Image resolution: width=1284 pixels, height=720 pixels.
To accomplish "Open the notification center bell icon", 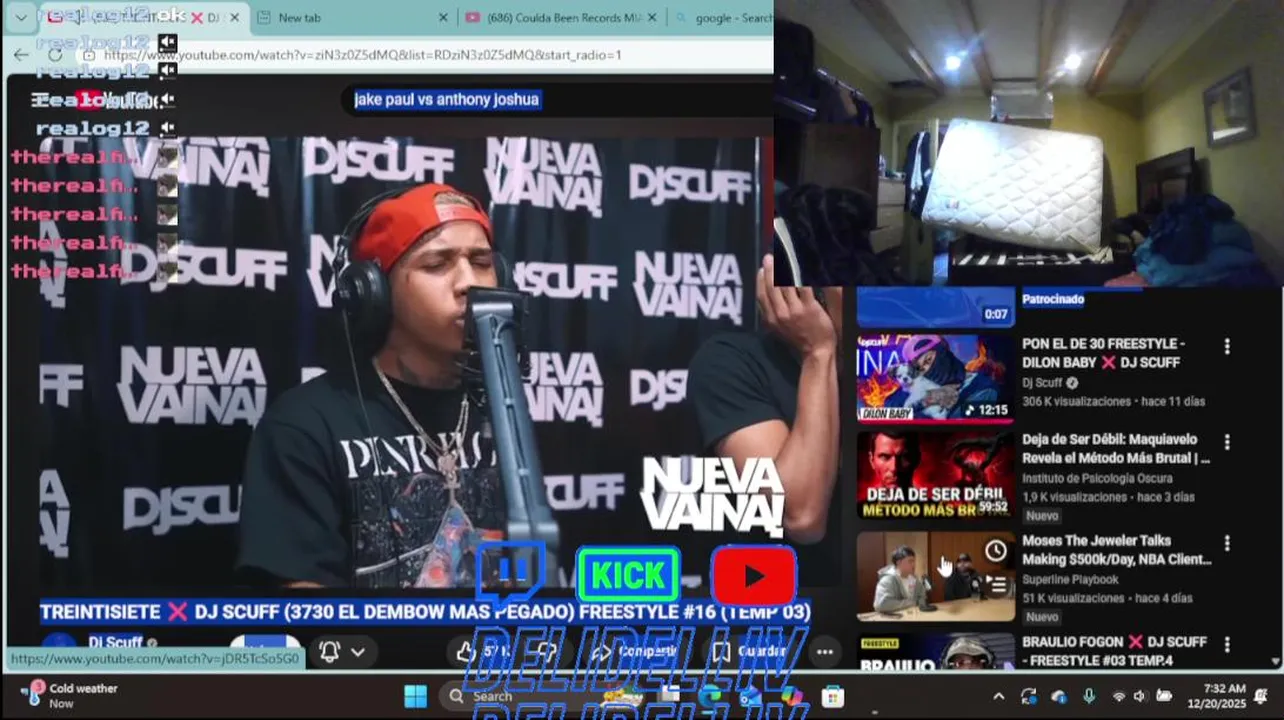I will click(1261, 696).
